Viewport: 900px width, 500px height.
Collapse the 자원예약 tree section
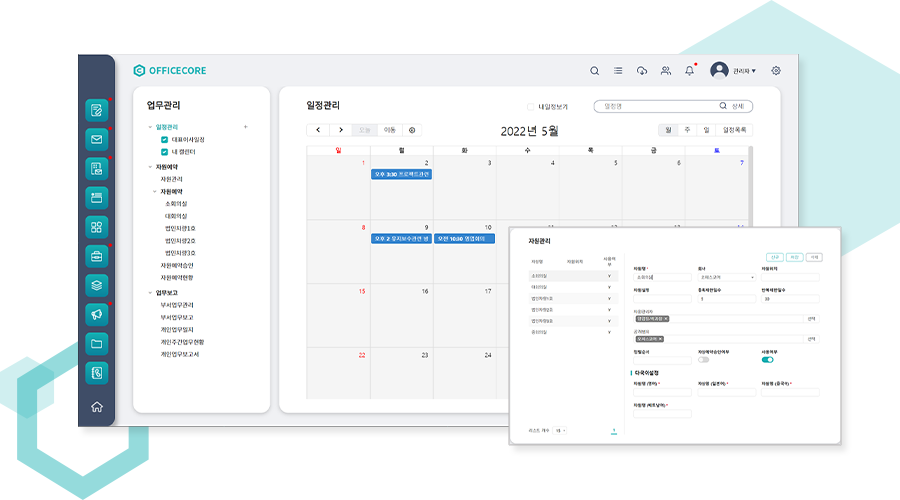click(151, 166)
